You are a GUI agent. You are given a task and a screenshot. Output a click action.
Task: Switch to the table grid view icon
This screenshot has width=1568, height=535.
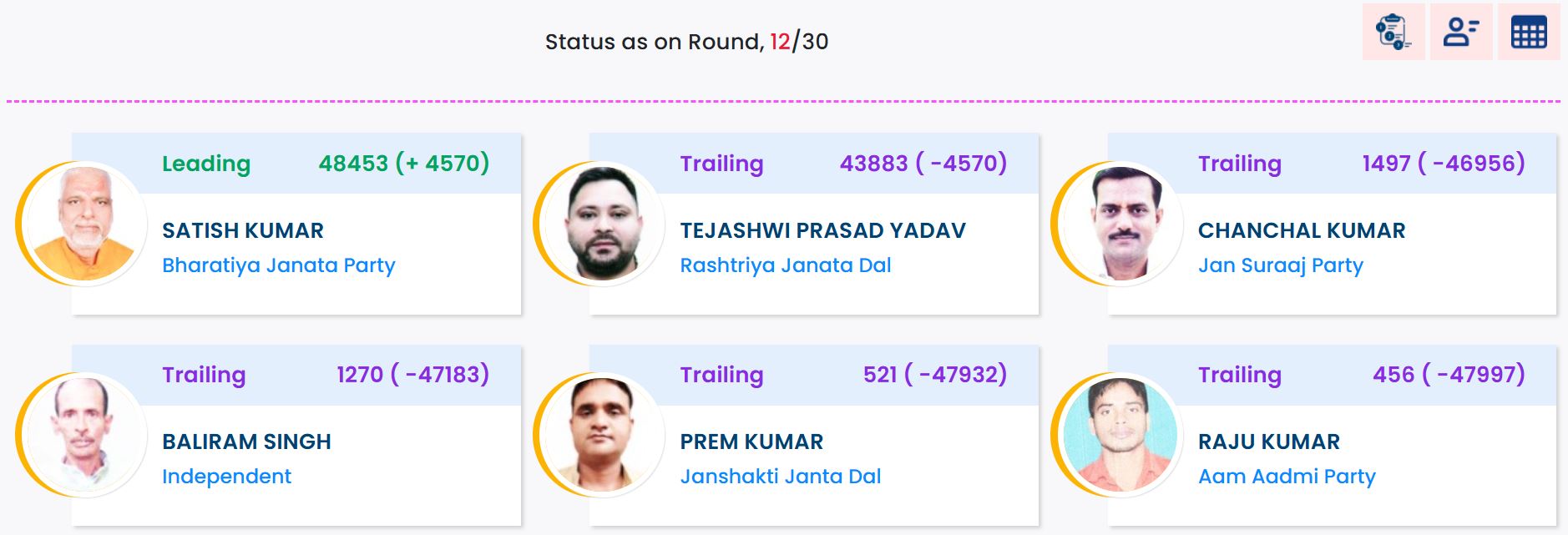[1528, 33]
